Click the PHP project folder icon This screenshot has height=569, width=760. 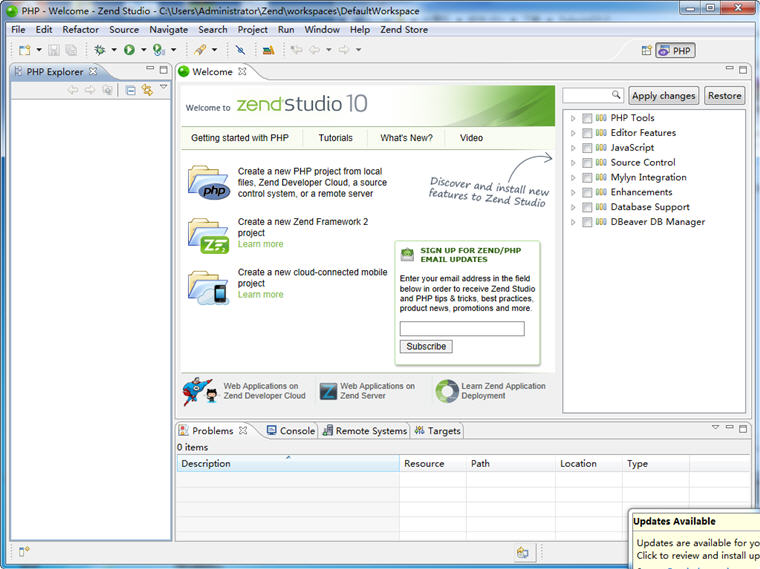(208, 182)
